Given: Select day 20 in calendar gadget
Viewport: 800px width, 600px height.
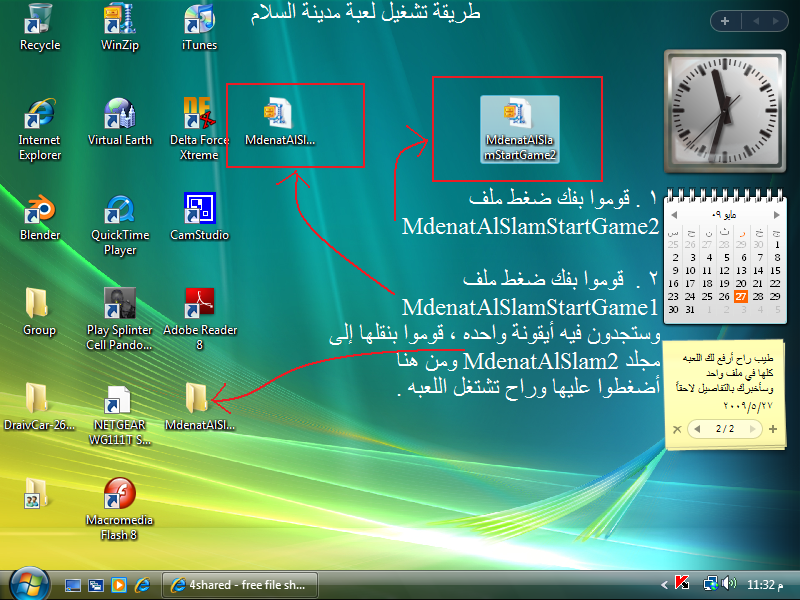Looking at the screenshot, I should click(x=741, y=283).
